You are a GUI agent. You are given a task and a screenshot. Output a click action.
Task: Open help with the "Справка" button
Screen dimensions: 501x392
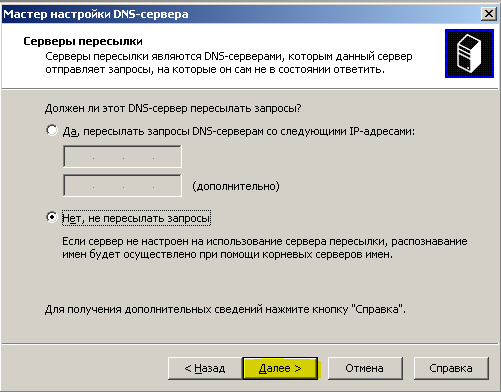(x=451, y=368)
